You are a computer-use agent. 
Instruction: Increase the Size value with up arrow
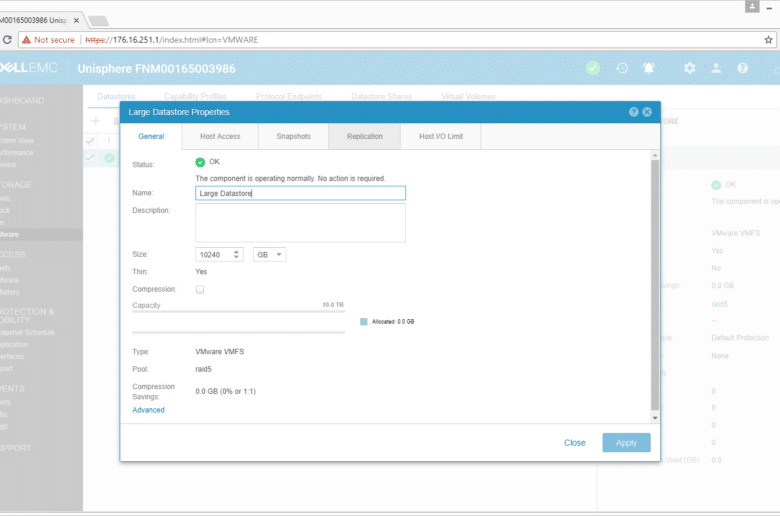click(236, 252)
